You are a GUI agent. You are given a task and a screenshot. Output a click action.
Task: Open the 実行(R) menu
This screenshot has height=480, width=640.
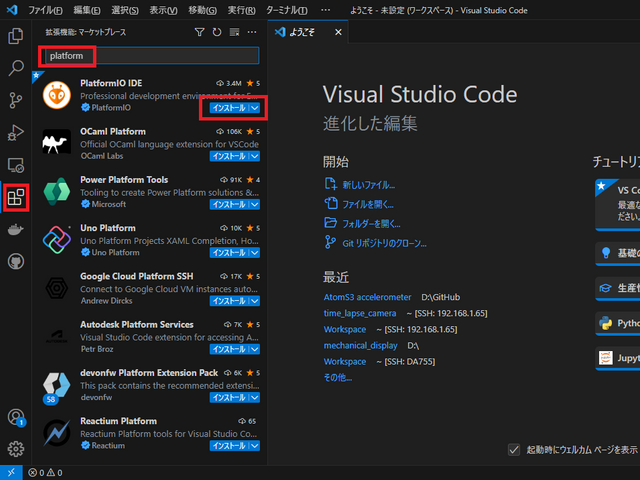[242, 10]
